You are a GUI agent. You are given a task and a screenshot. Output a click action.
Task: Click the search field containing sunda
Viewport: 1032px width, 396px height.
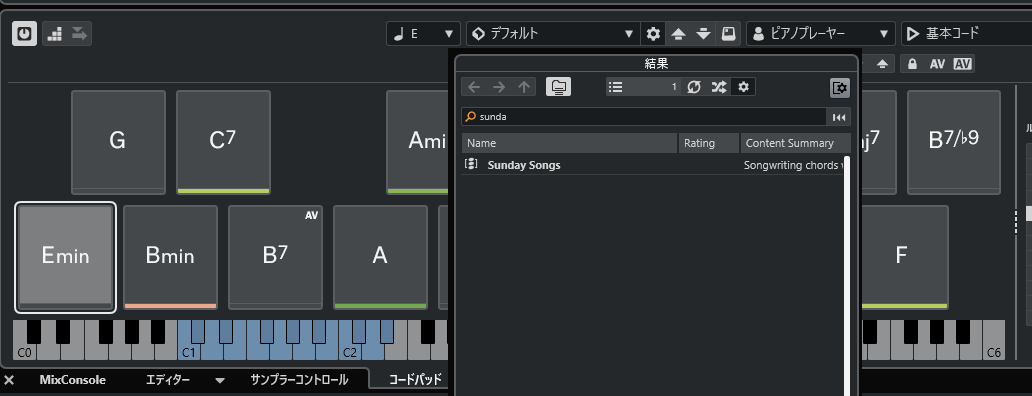[644, 117]
